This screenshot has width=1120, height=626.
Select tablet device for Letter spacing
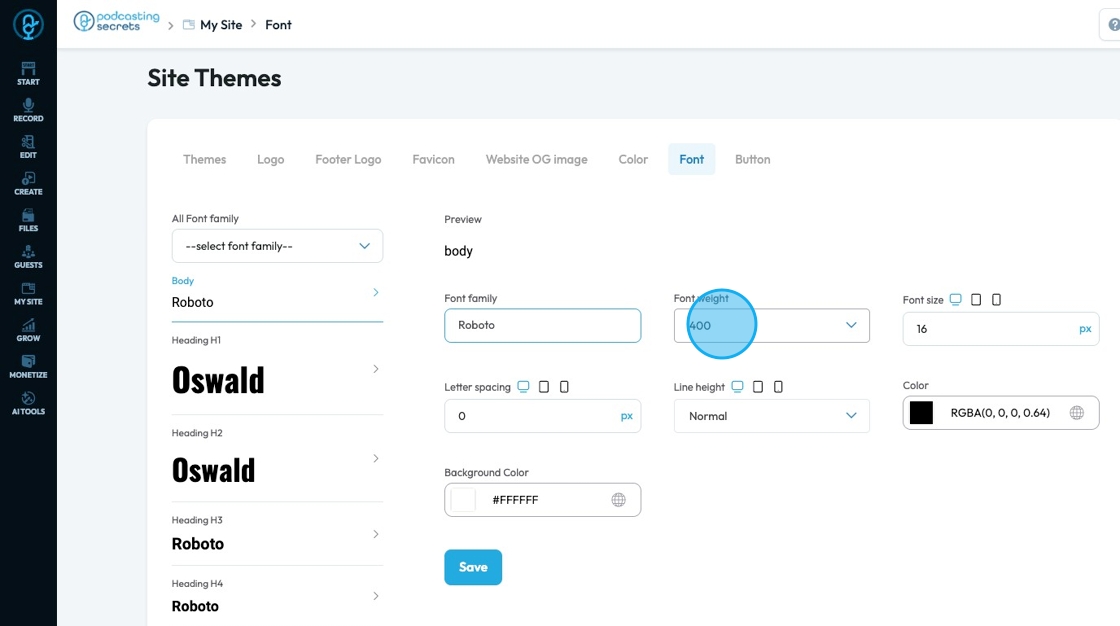(544, 387)
